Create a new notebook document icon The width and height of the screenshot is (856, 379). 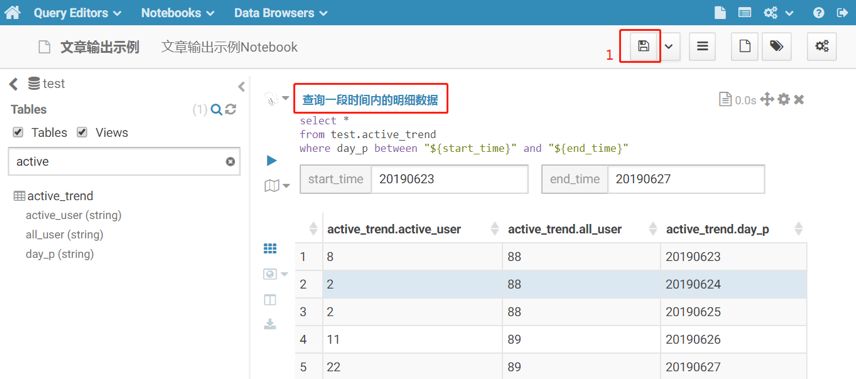point(745,46)
